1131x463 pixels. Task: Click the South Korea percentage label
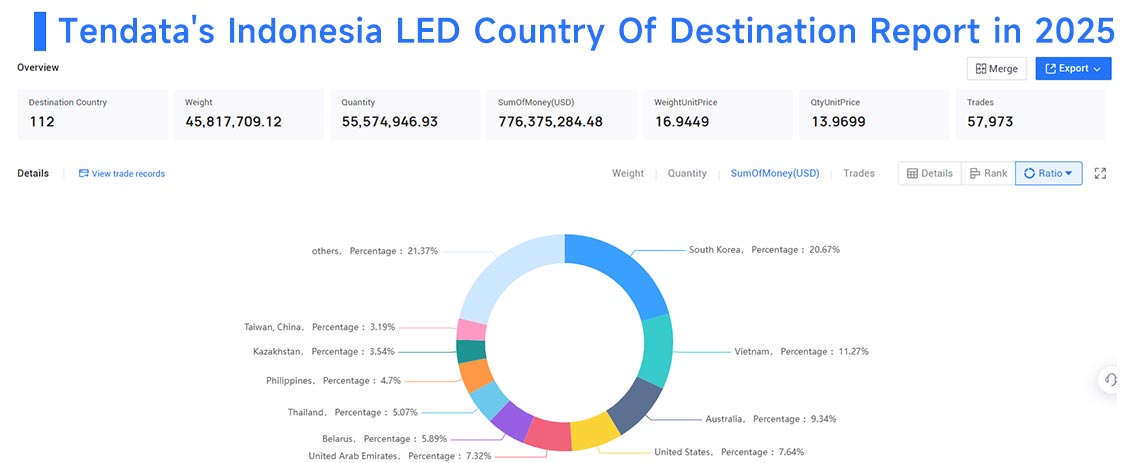coord(764,250)
